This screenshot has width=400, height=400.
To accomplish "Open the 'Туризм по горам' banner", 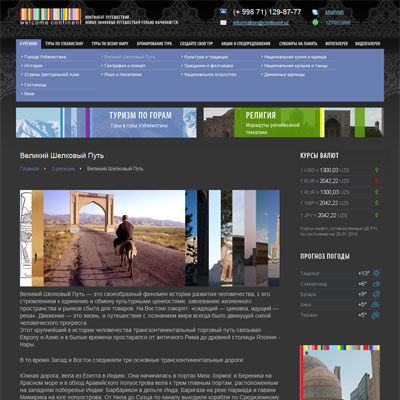I will click(x=106, y=123).
